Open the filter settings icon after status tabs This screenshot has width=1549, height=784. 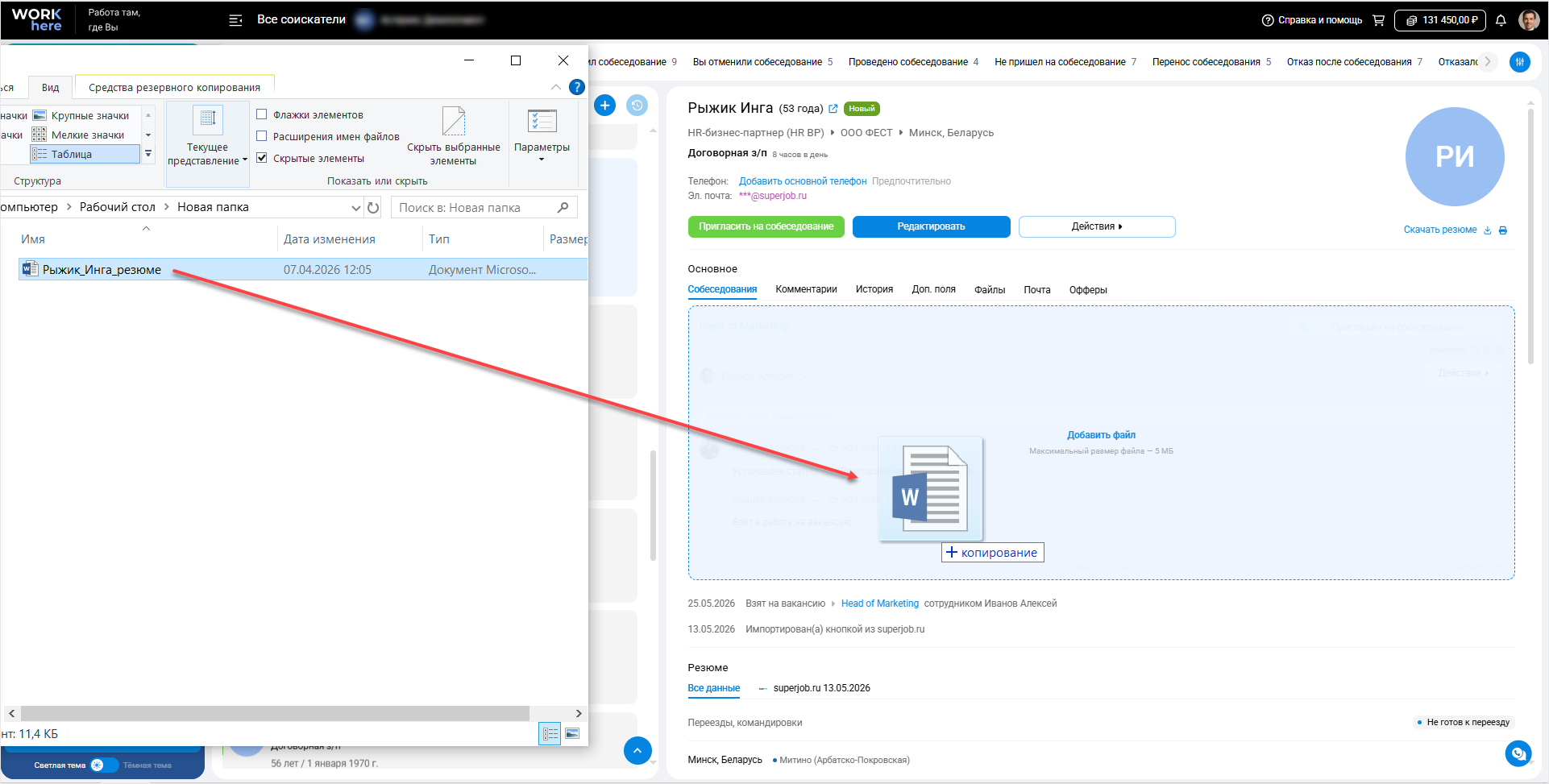[x=1520, y=62]
